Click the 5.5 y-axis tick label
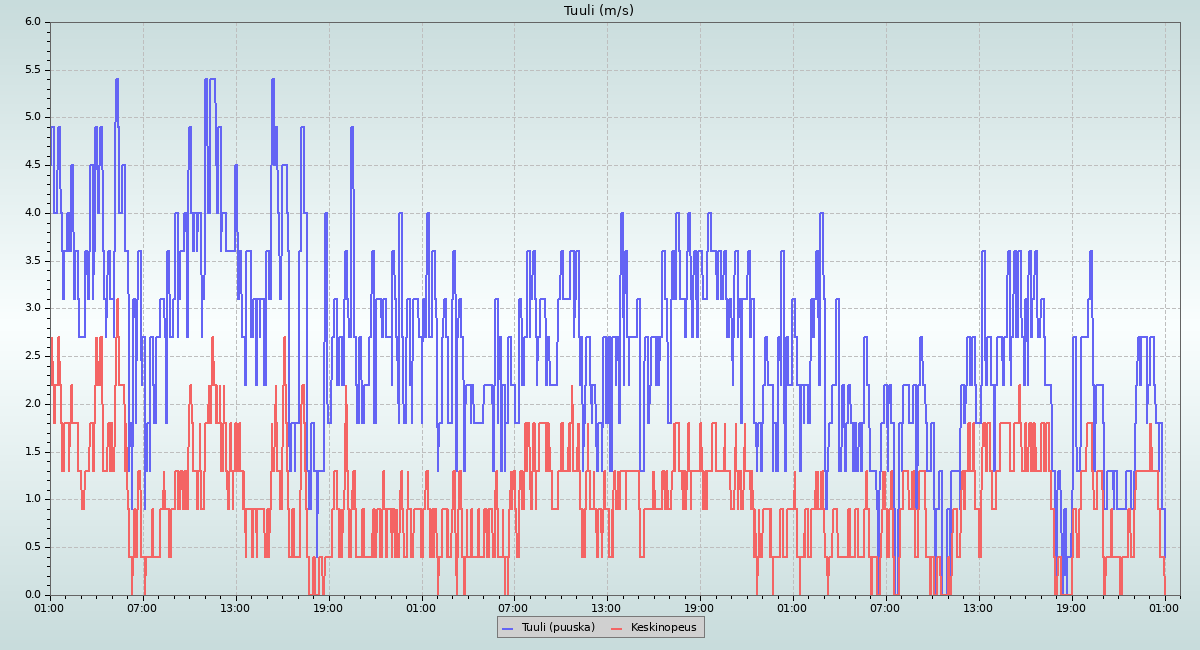This screenshot has height=650, width=1200. [33, 70]
